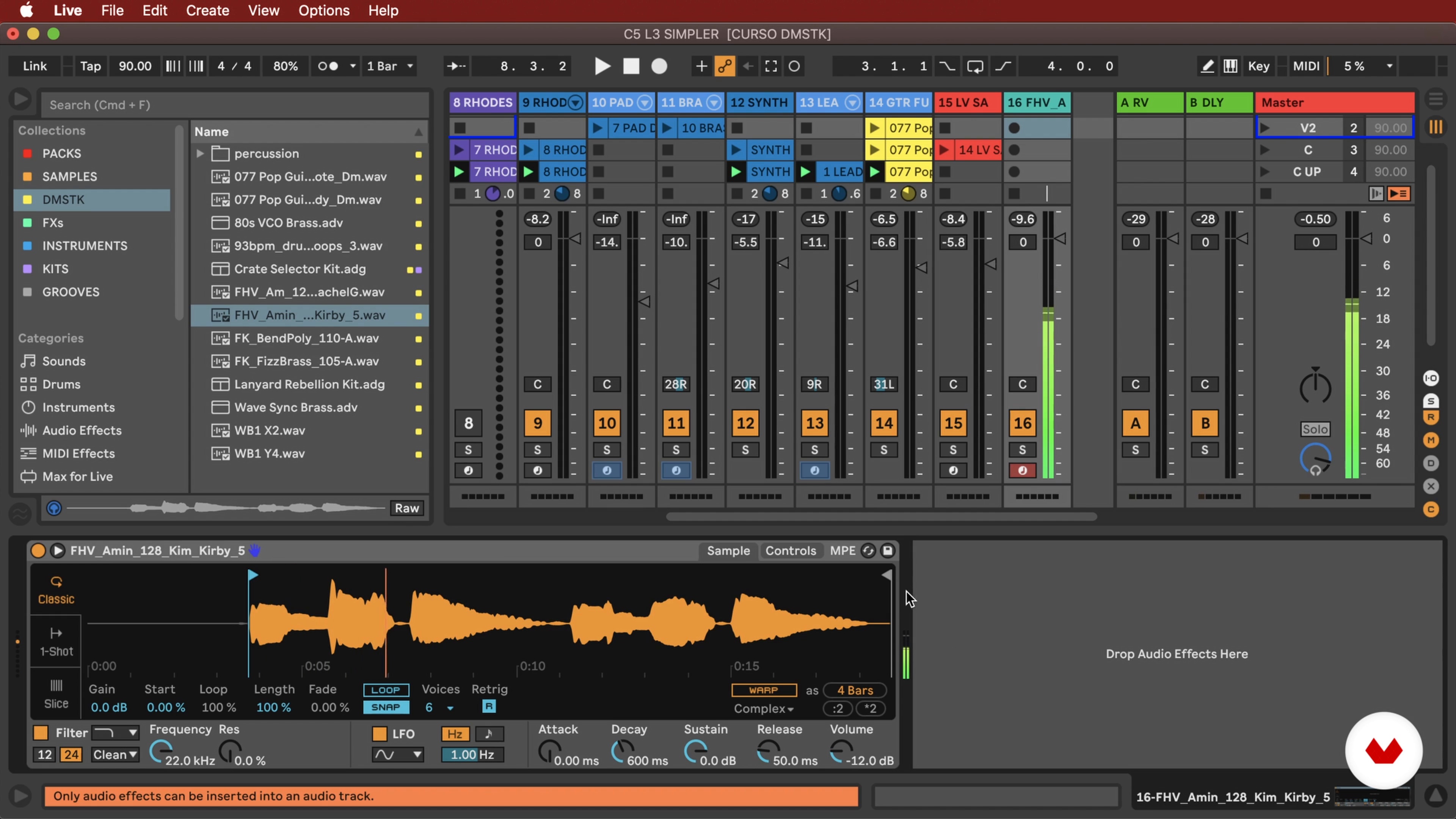Open the Apple menu
Image resolution: width=1456 pixels, height=819 pixels.
(x=26, y=10)
